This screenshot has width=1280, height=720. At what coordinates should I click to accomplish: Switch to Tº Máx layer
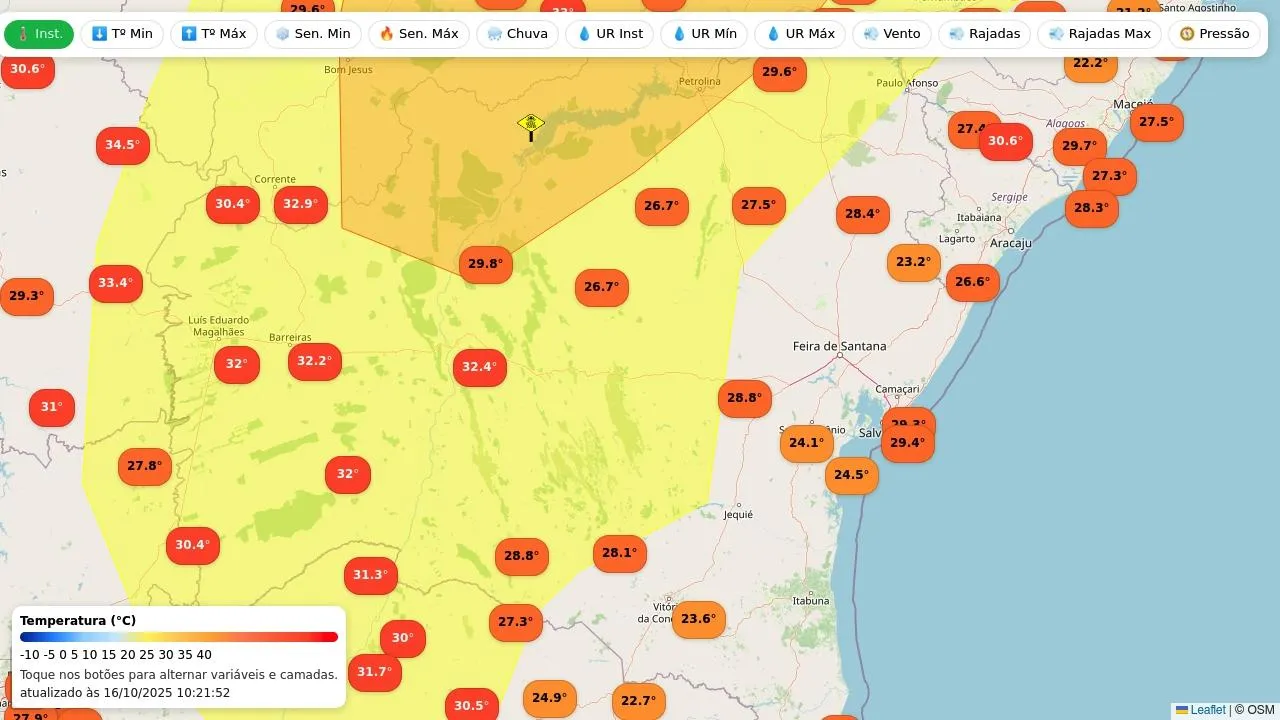[214, 34]
